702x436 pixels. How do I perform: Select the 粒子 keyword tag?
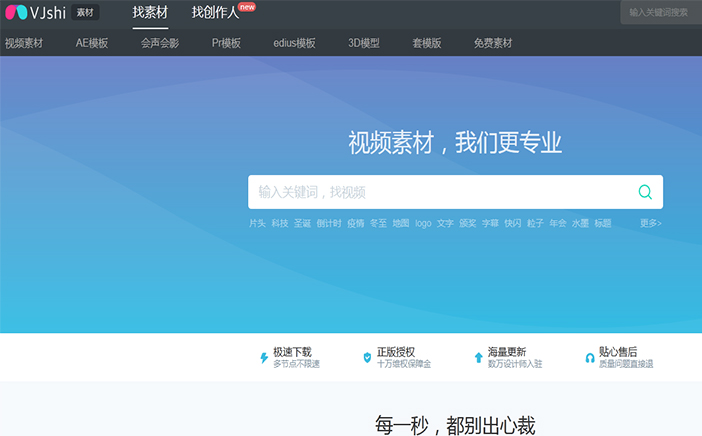pos(535,223)
